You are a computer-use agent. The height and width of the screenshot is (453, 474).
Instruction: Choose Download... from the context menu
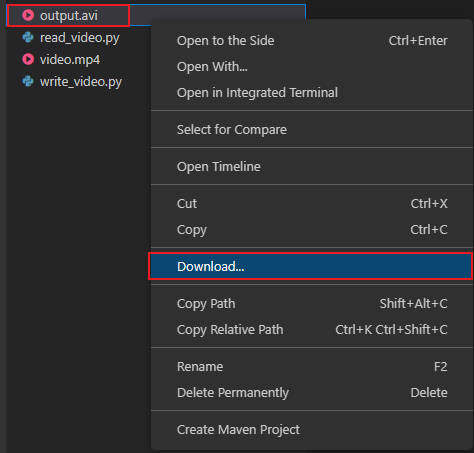coord(311,266)
